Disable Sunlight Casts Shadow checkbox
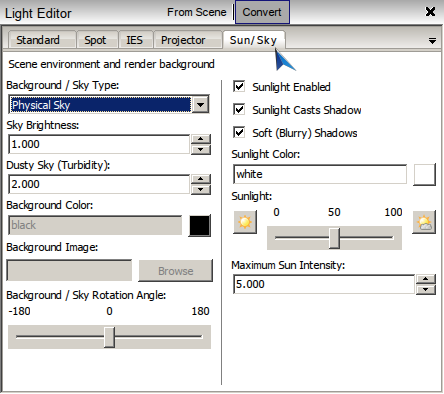 pyautogui.click(x=239, y=109)
